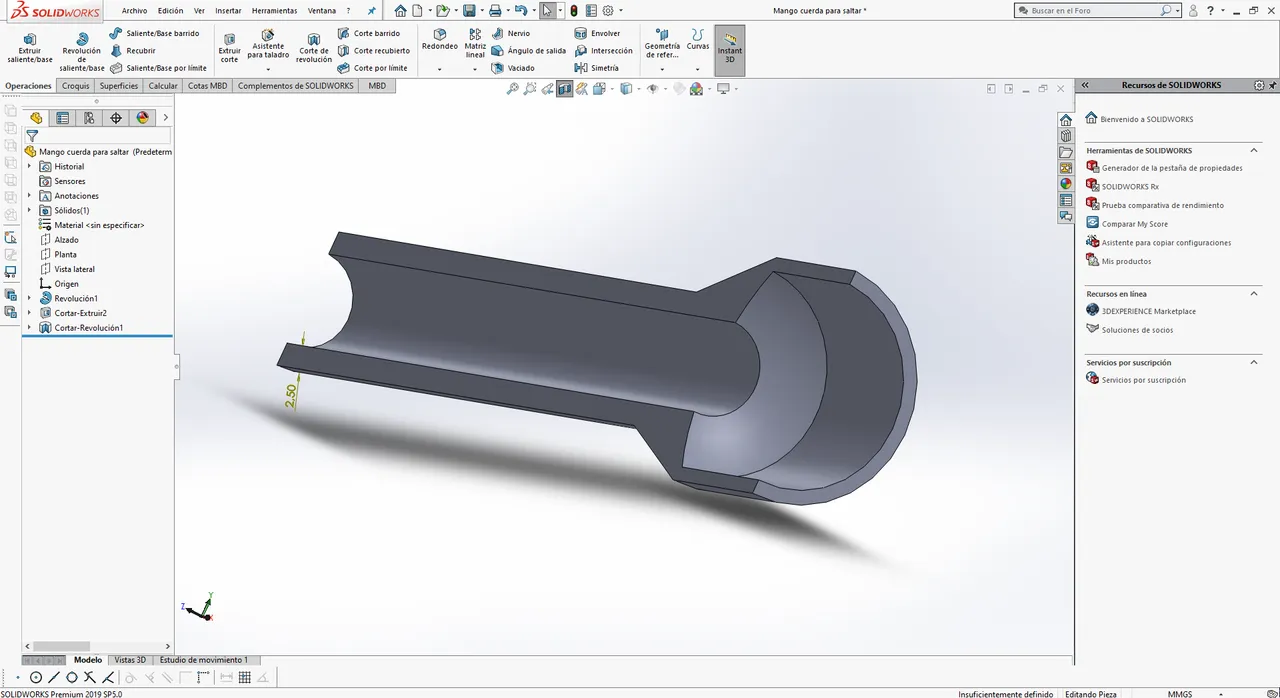
Task: Click the Save diskette icon
Action: [469, 10]
